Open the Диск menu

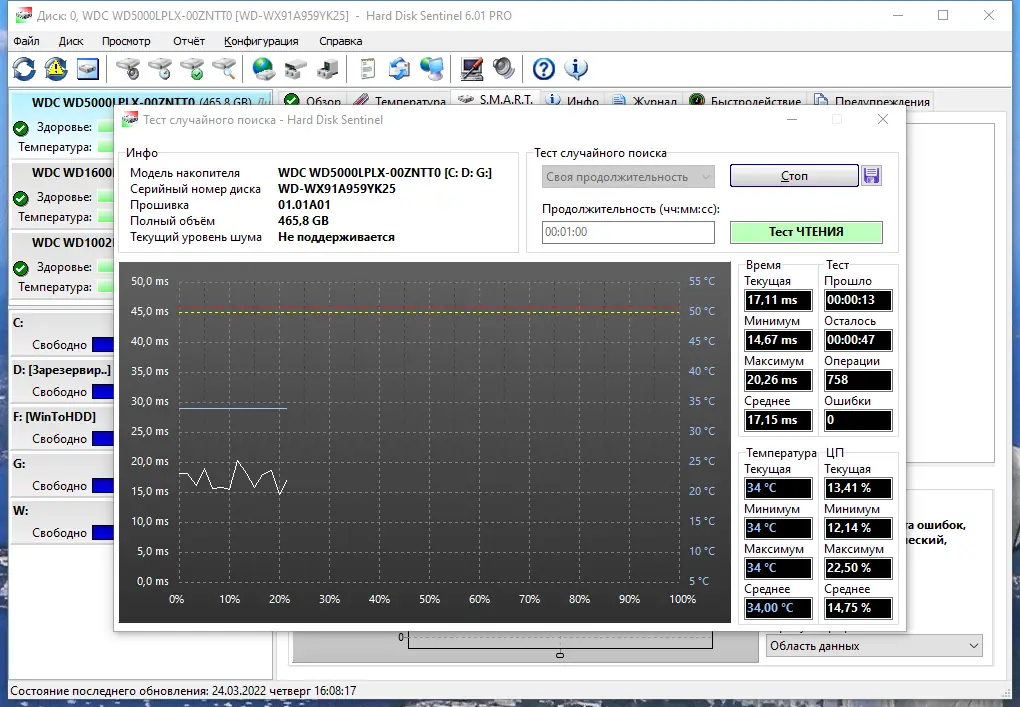tap(71, 41)
